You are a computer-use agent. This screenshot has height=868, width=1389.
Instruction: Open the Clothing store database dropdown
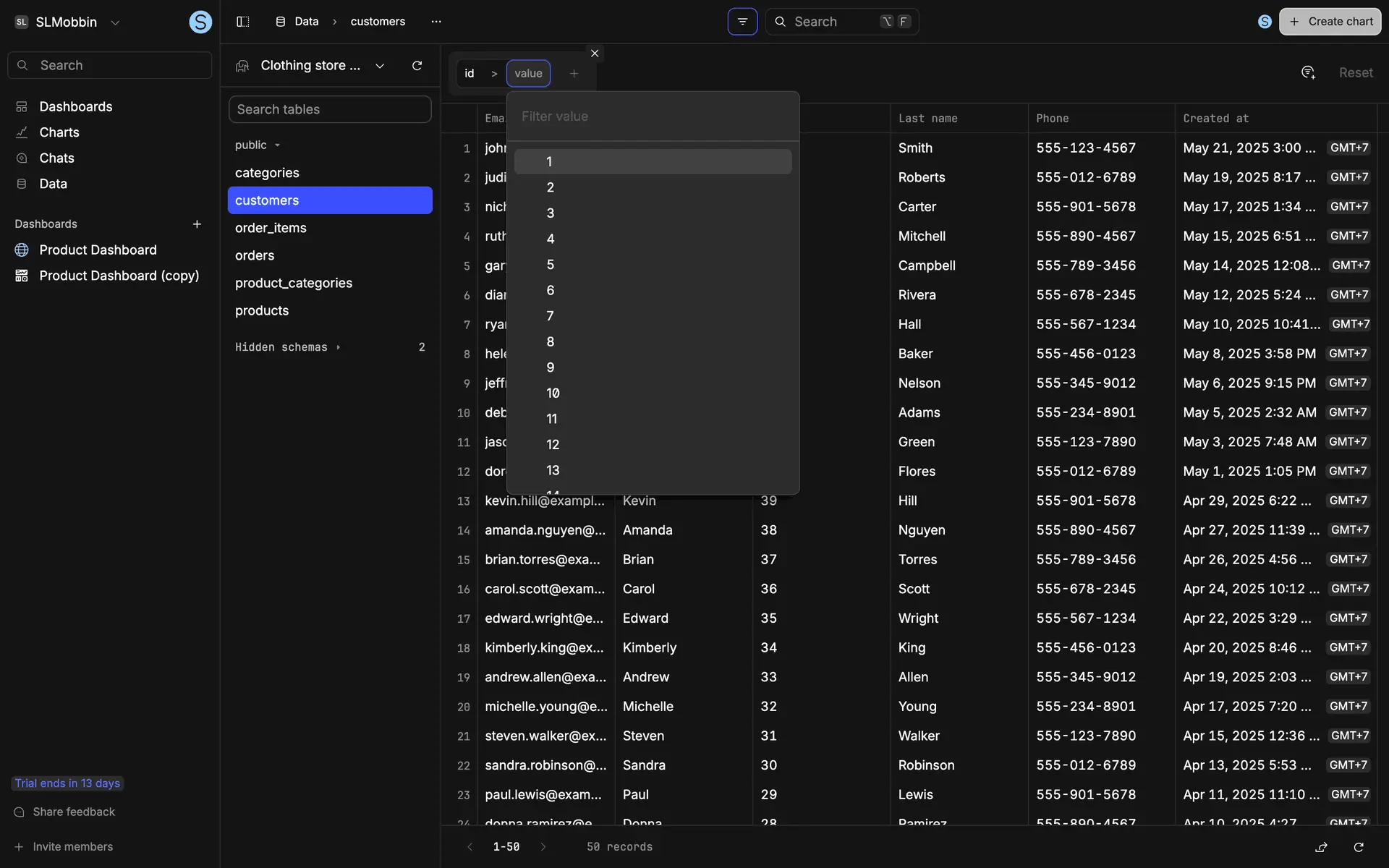pyautogui.click(x=380, y=66)
